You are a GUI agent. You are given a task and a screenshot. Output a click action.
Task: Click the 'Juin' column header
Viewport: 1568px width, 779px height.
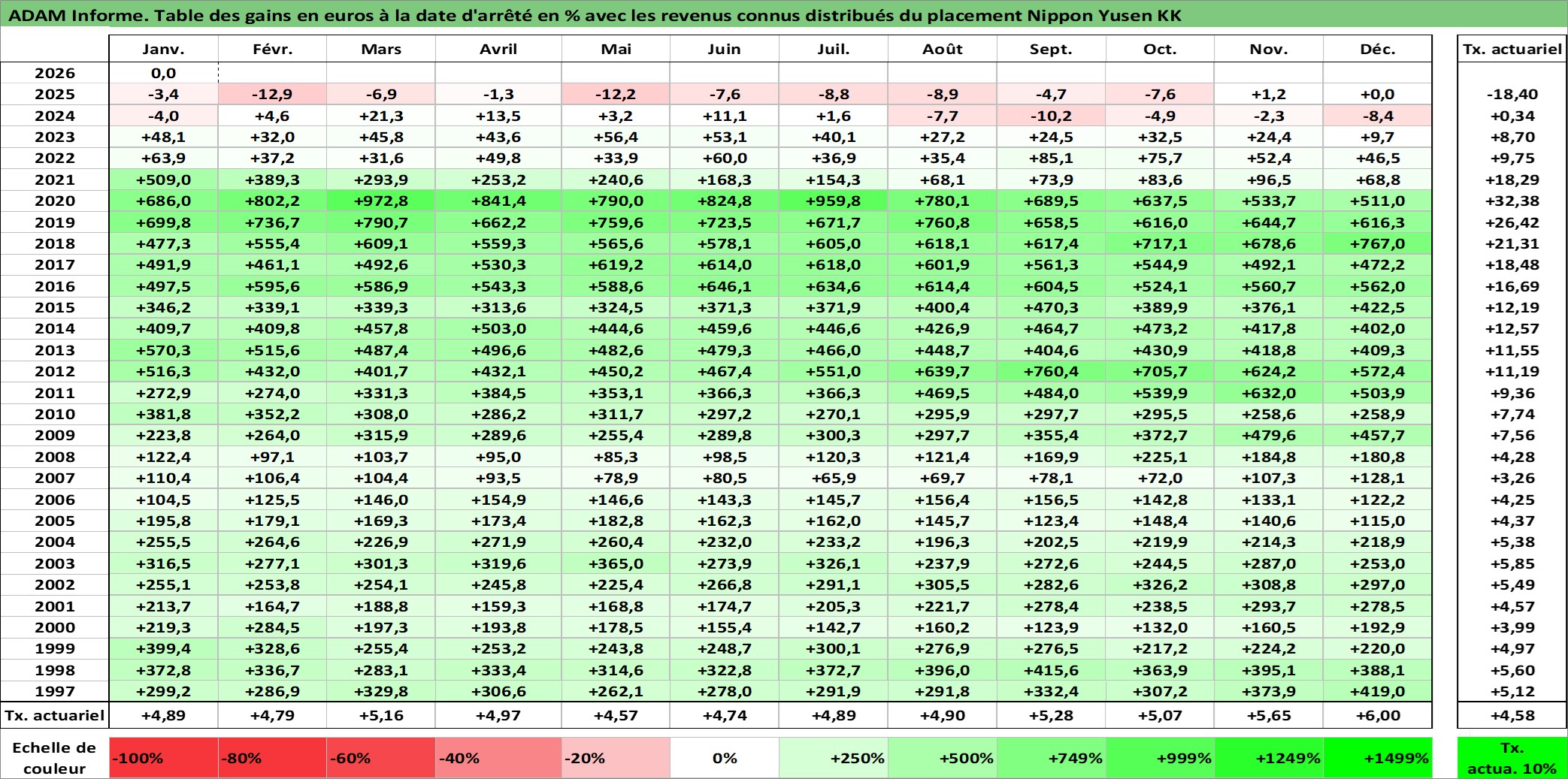tap(725, 49)
